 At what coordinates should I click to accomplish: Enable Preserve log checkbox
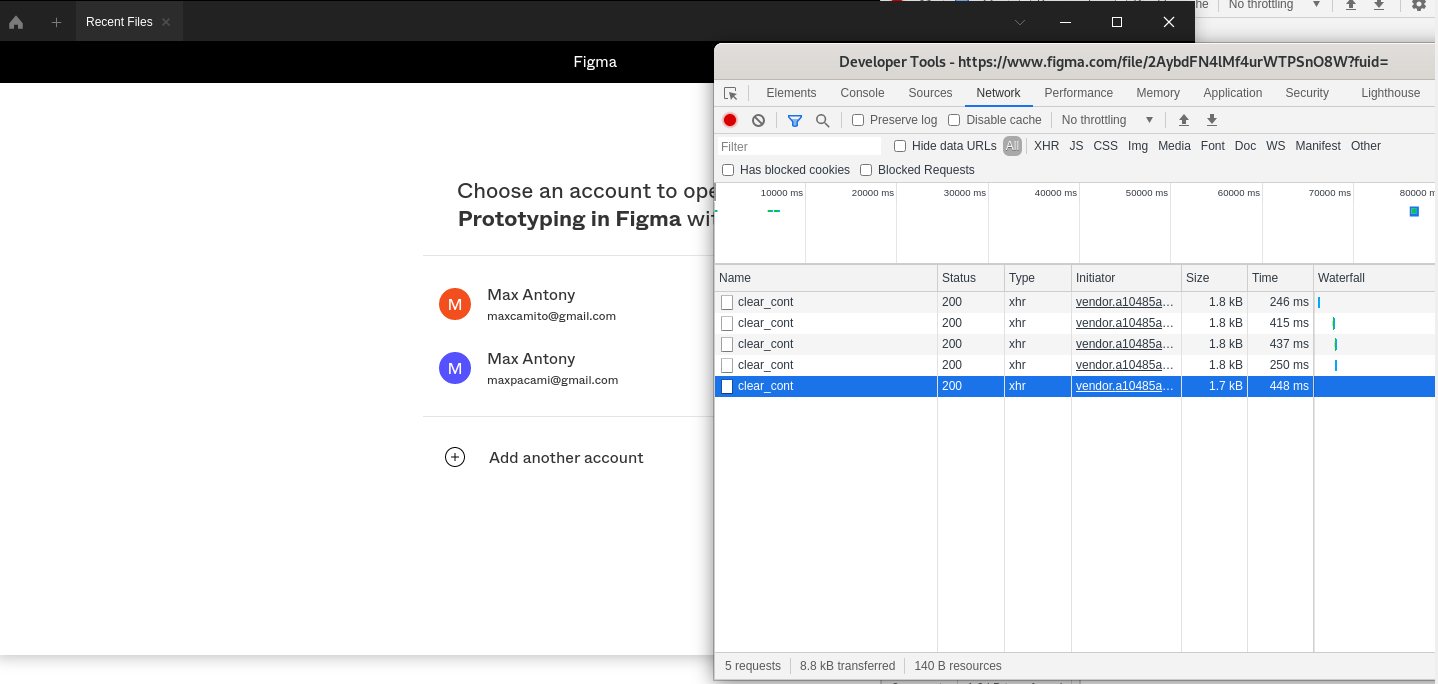click(x=858, y=120)
